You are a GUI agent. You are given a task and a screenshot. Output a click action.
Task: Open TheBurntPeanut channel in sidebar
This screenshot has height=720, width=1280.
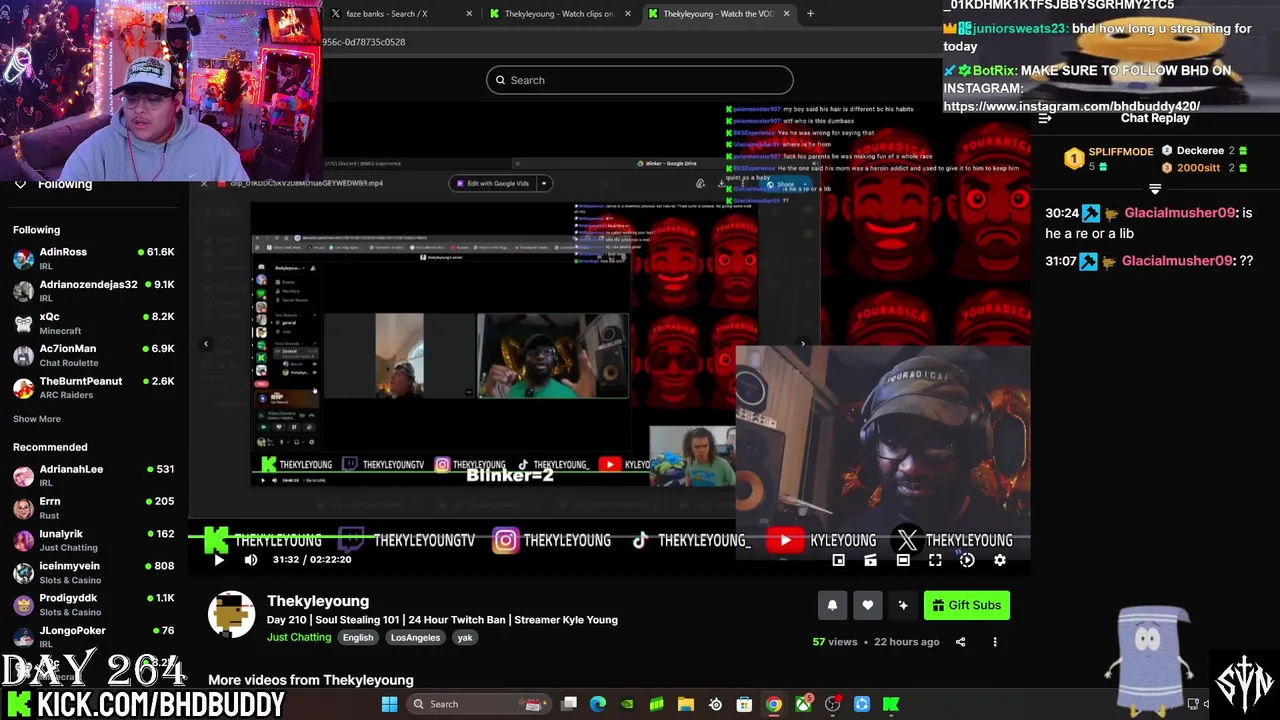[94, 387]
